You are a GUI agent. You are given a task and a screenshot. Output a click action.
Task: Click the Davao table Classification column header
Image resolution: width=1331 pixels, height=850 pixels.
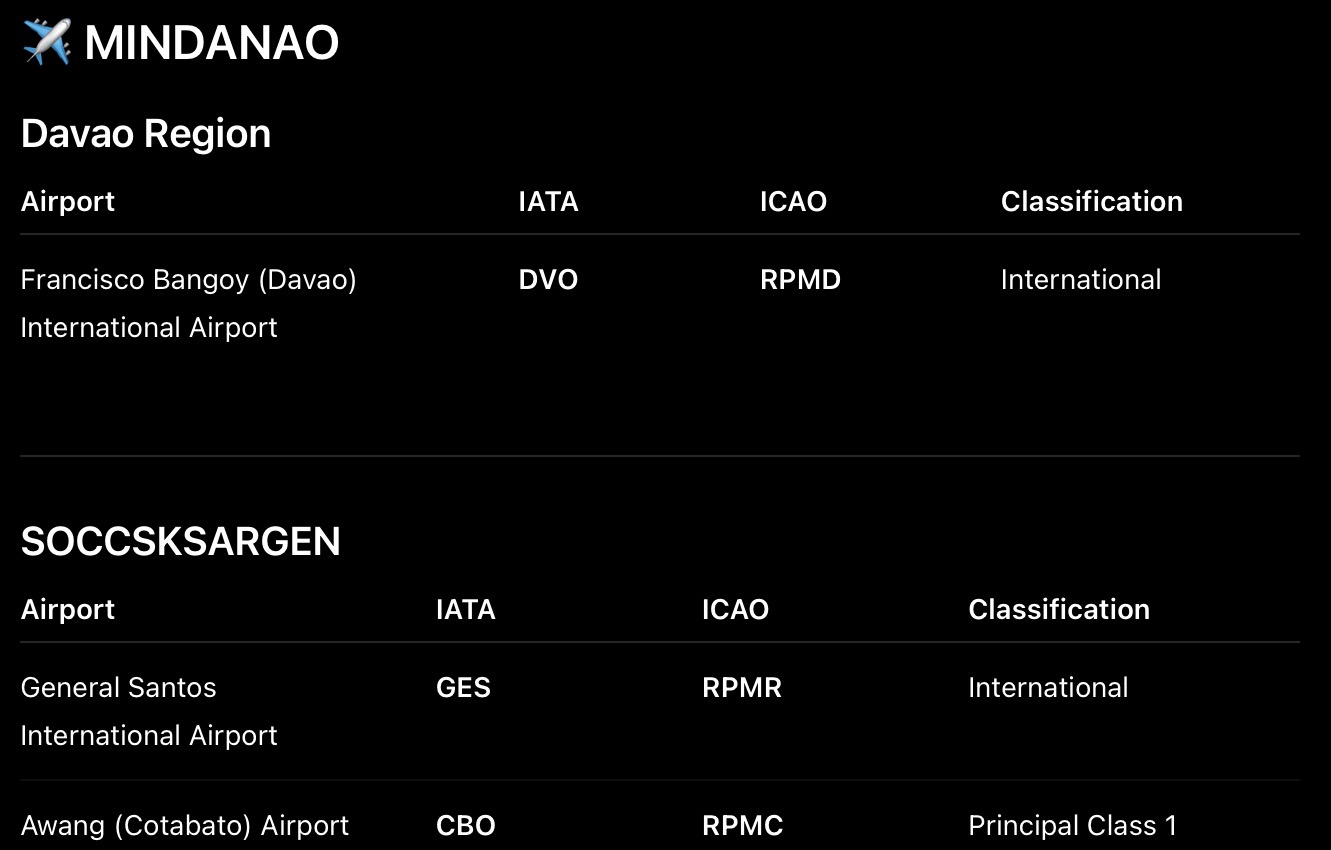[x=1092, y=202]
